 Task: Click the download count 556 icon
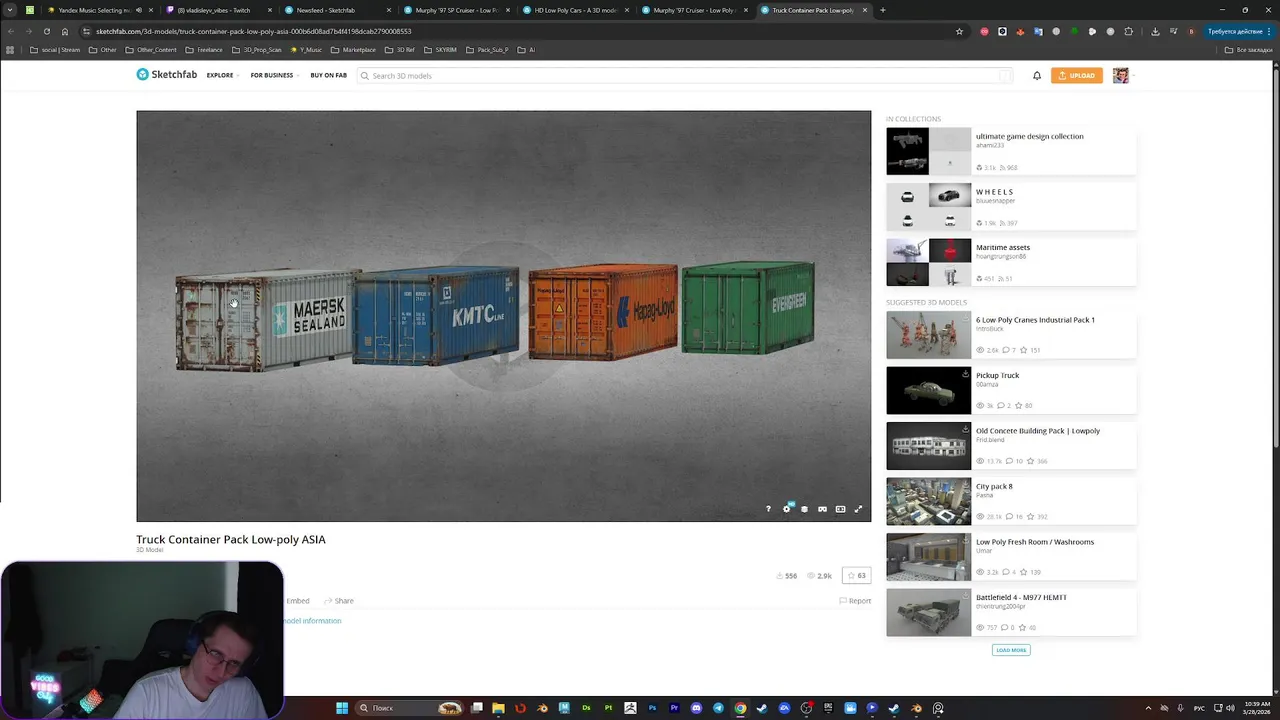pos(780,576)
